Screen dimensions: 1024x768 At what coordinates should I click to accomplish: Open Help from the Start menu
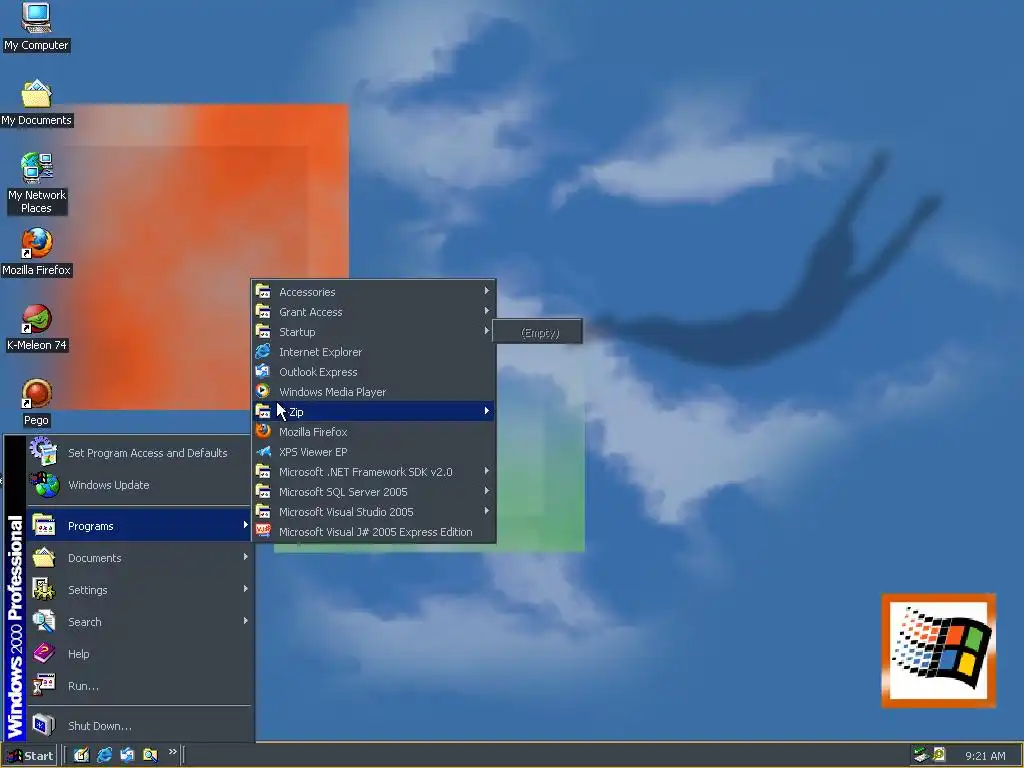(139, 654)
